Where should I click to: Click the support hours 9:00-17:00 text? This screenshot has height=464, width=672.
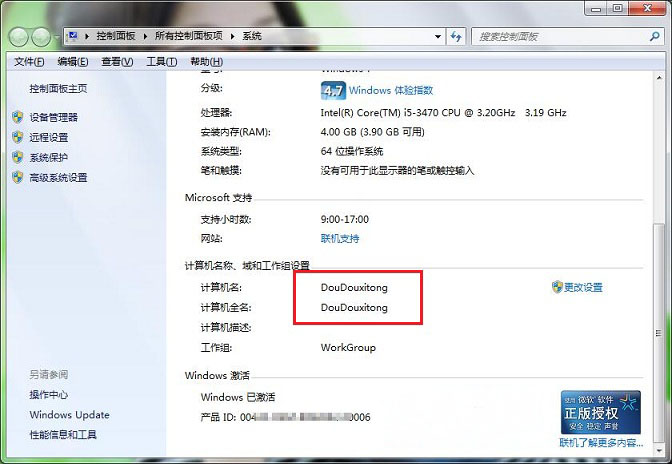(345, 219)
